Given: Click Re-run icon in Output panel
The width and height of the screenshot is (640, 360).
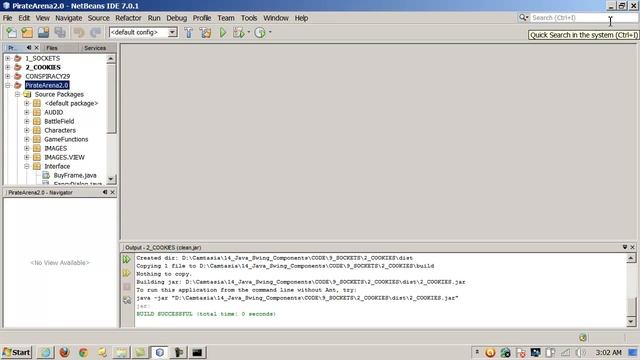Looking at the screenshot, I should (x=127, y=259).
